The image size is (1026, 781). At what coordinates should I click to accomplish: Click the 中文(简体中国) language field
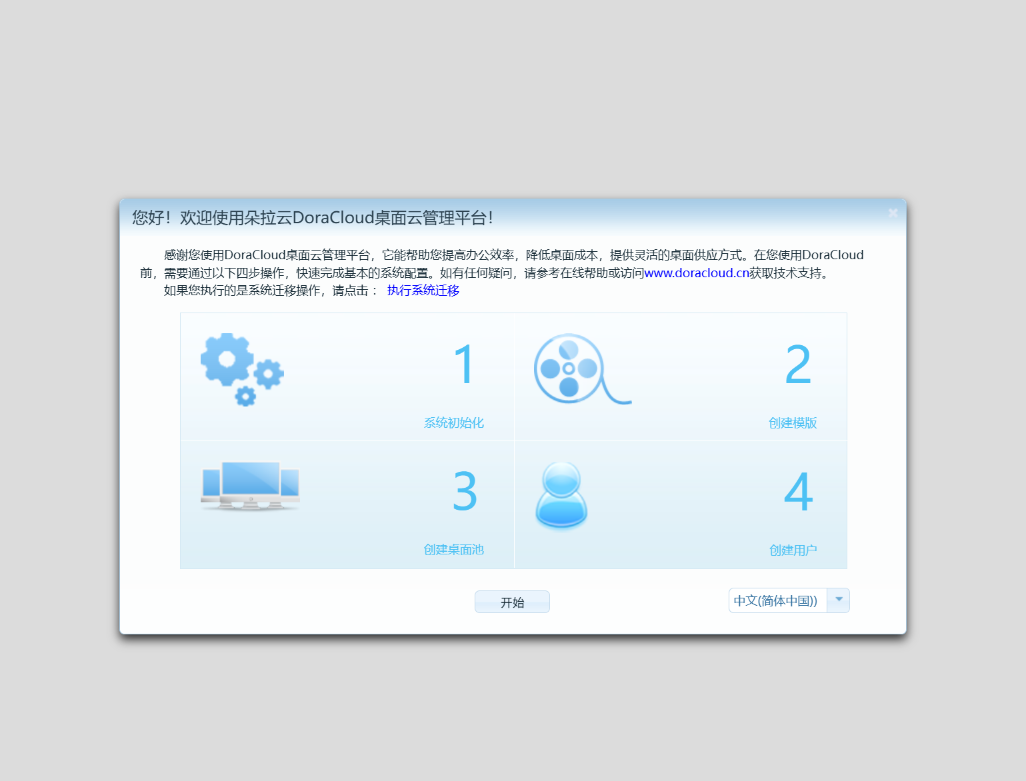(777, 600)
